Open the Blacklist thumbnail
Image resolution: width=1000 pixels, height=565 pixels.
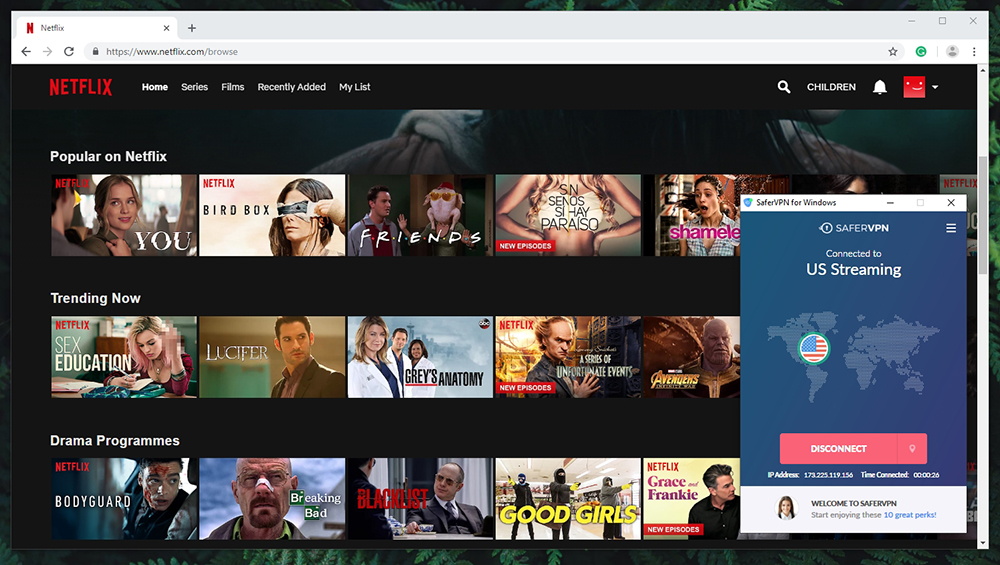(x=420, y=499)
